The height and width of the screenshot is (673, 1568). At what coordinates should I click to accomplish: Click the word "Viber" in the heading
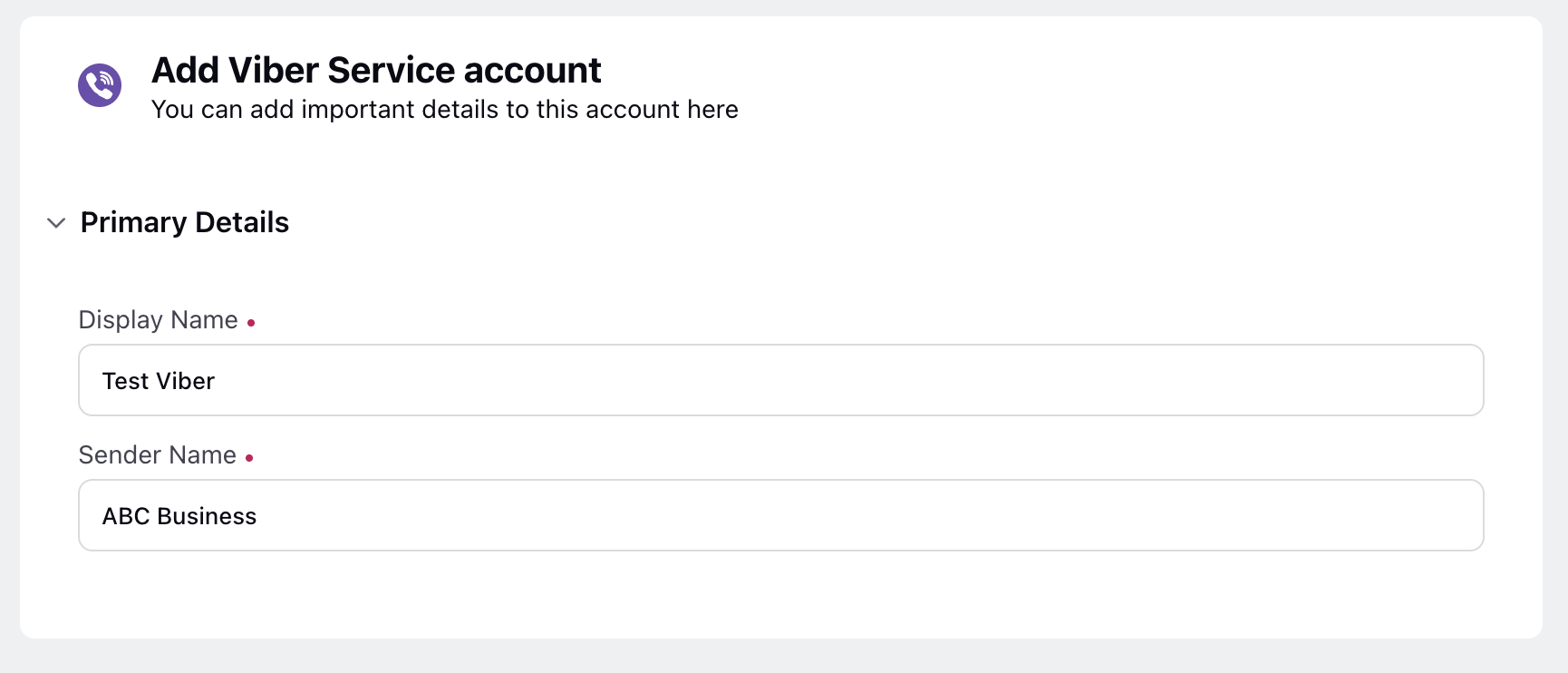273,70
